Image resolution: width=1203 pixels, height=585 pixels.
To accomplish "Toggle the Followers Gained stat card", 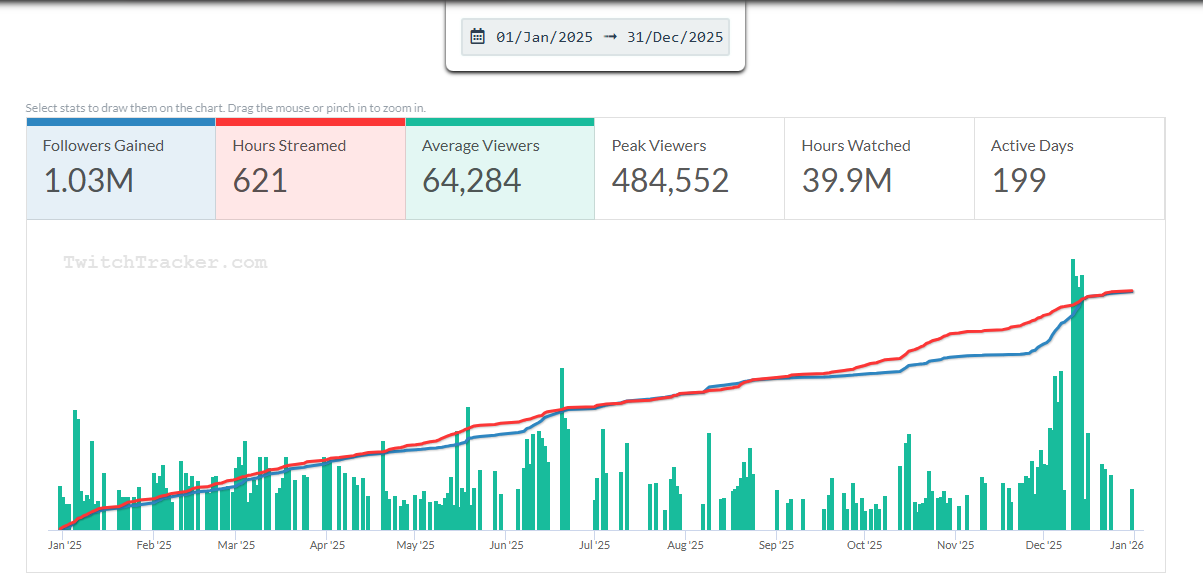I will 121,168.
